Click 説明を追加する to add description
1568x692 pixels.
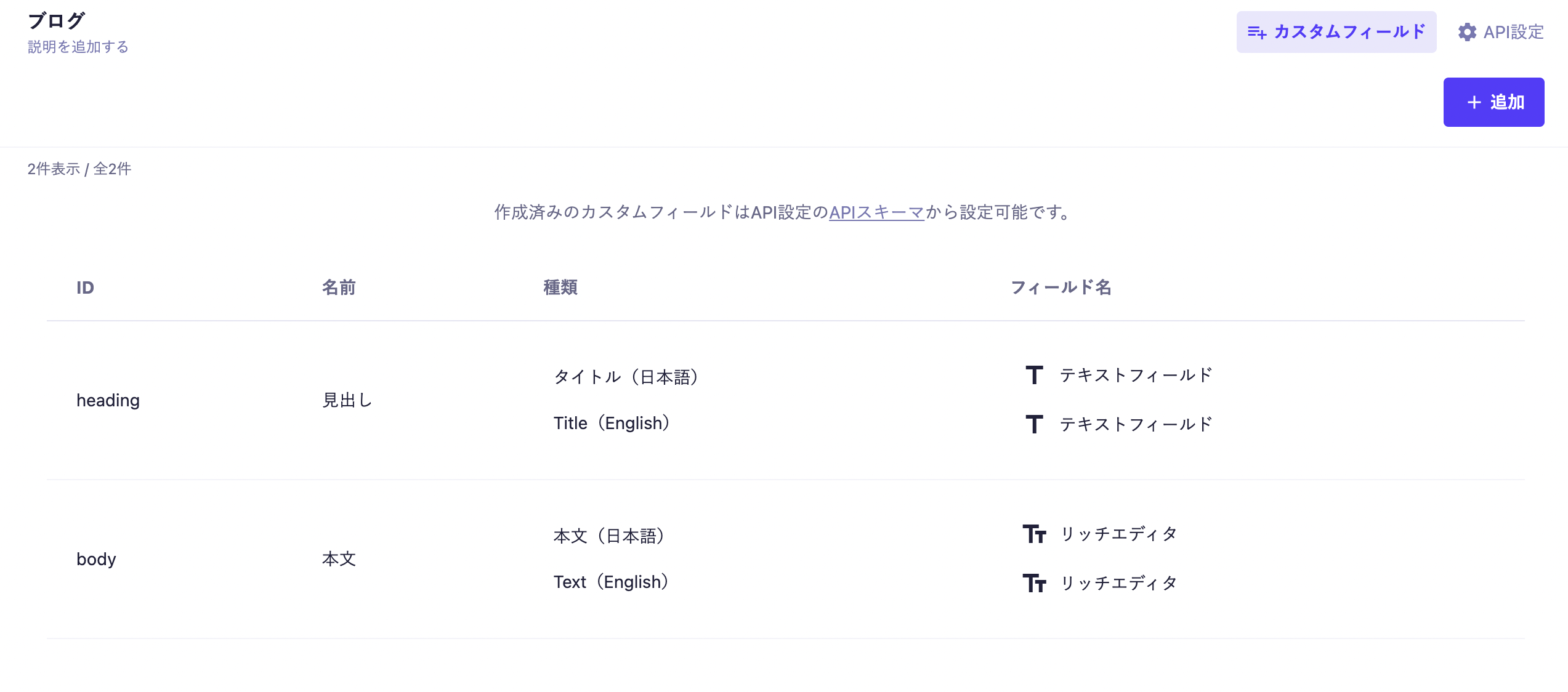(x=78, y=47)
